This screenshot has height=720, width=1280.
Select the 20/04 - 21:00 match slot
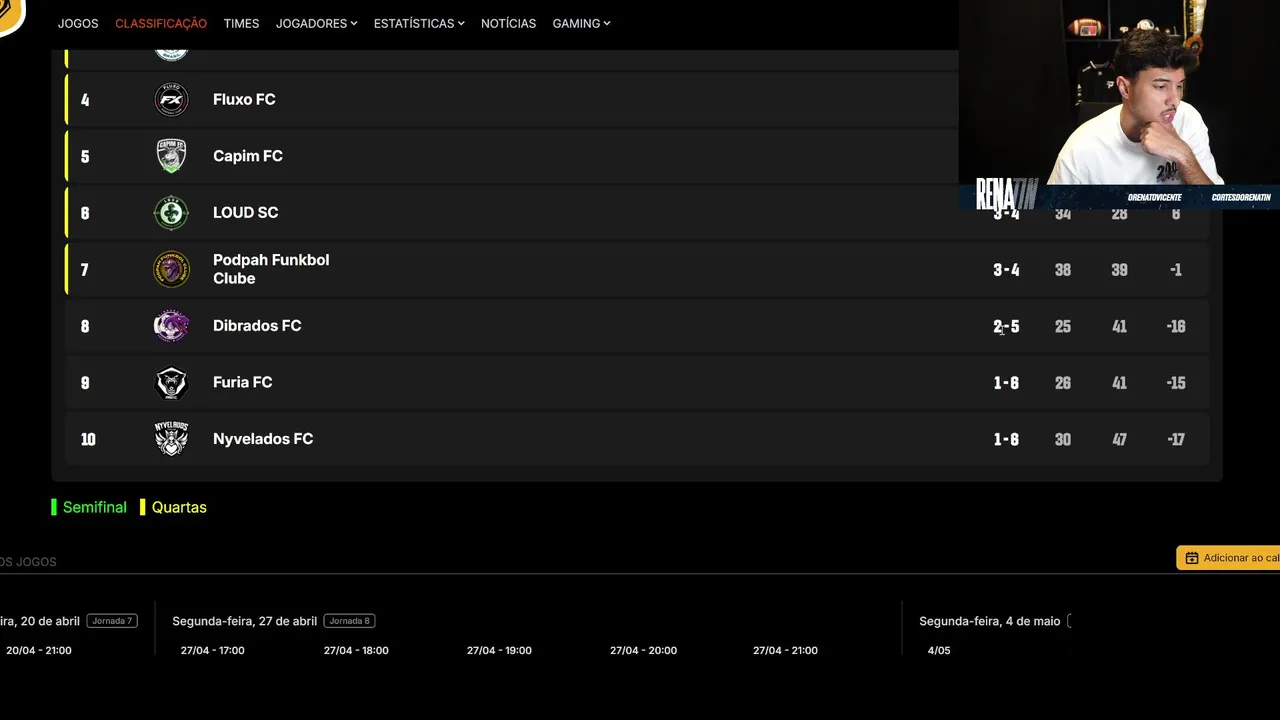click(39, 650)
